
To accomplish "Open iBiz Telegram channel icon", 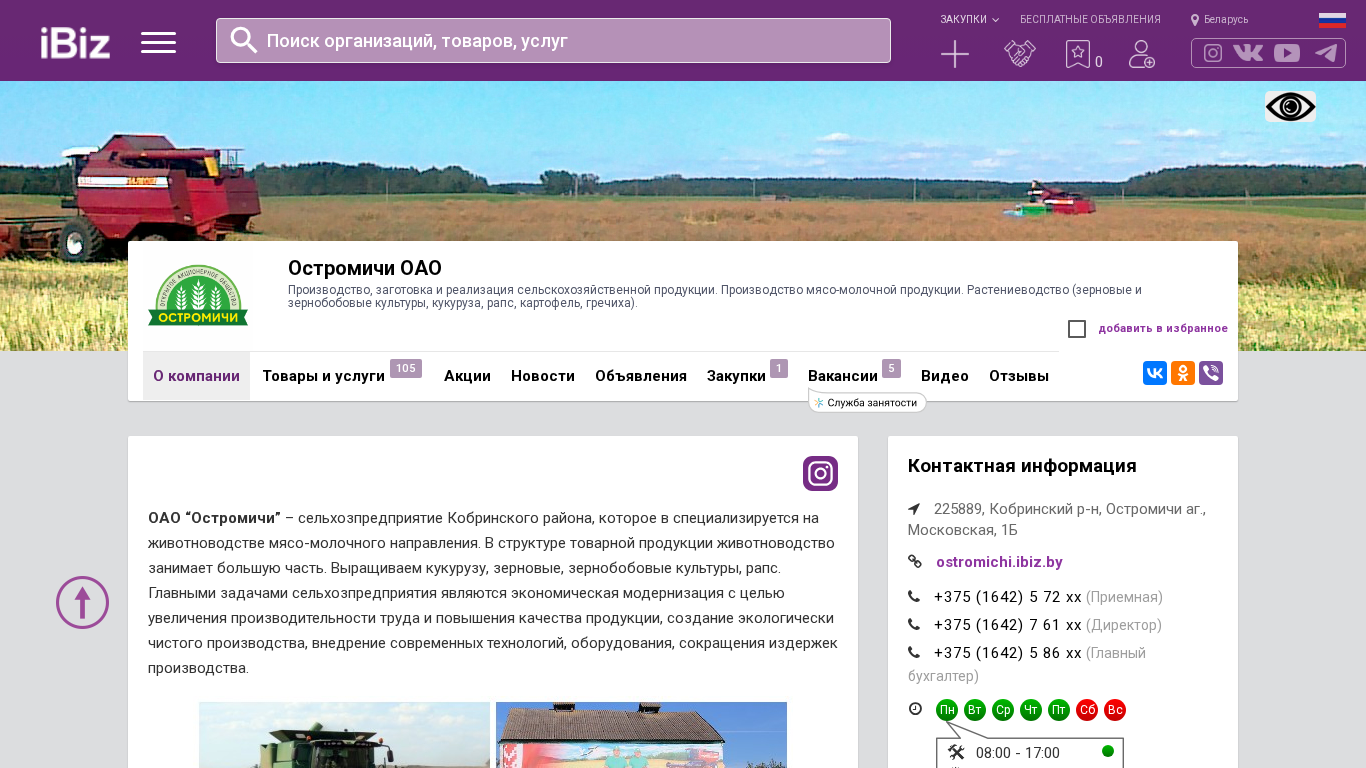I will coord(1326,53).
